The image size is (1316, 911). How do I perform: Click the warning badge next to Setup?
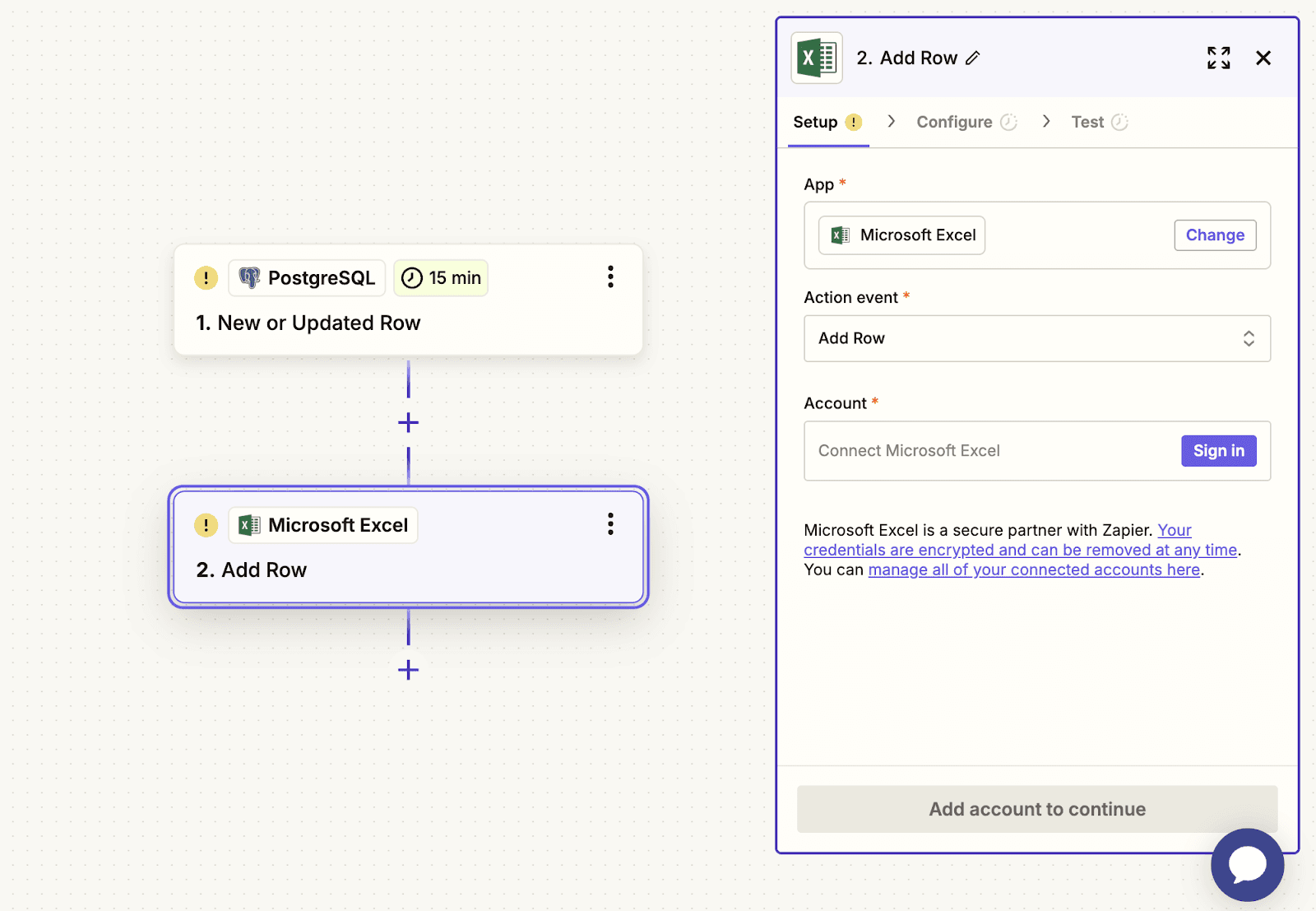pyautogui.click(x=854, y=122)
